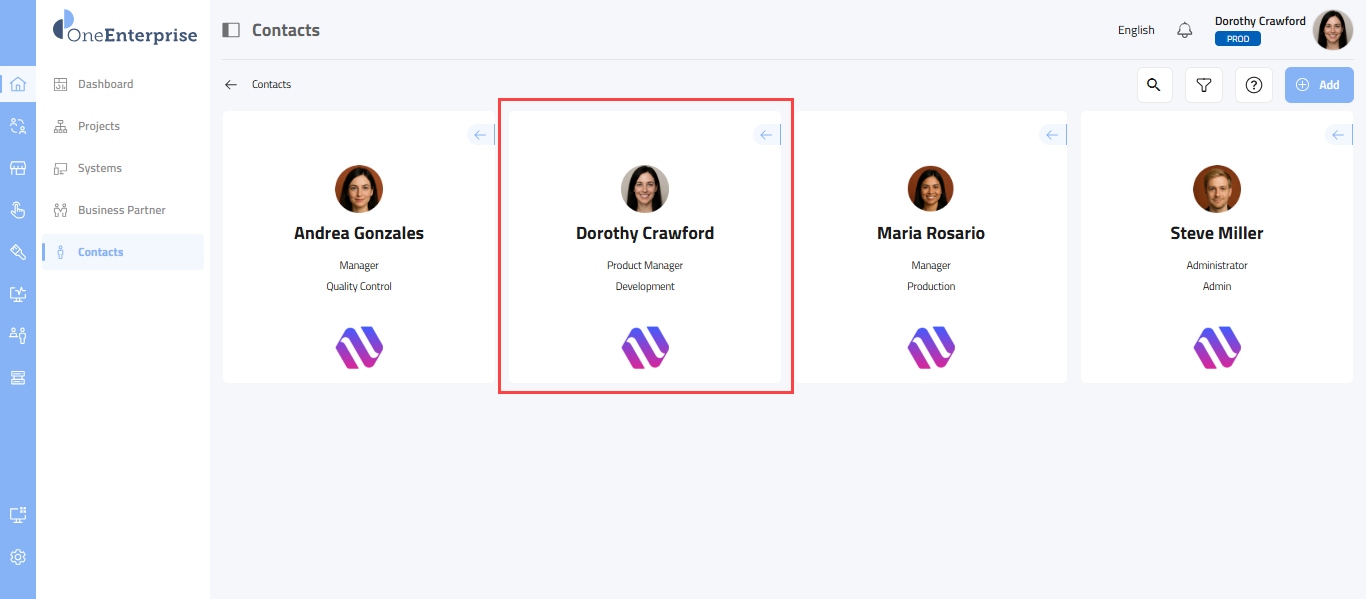Open the search magnifier icon
The width and height of the screenshot is (1366, 599).
(1154, 85)
